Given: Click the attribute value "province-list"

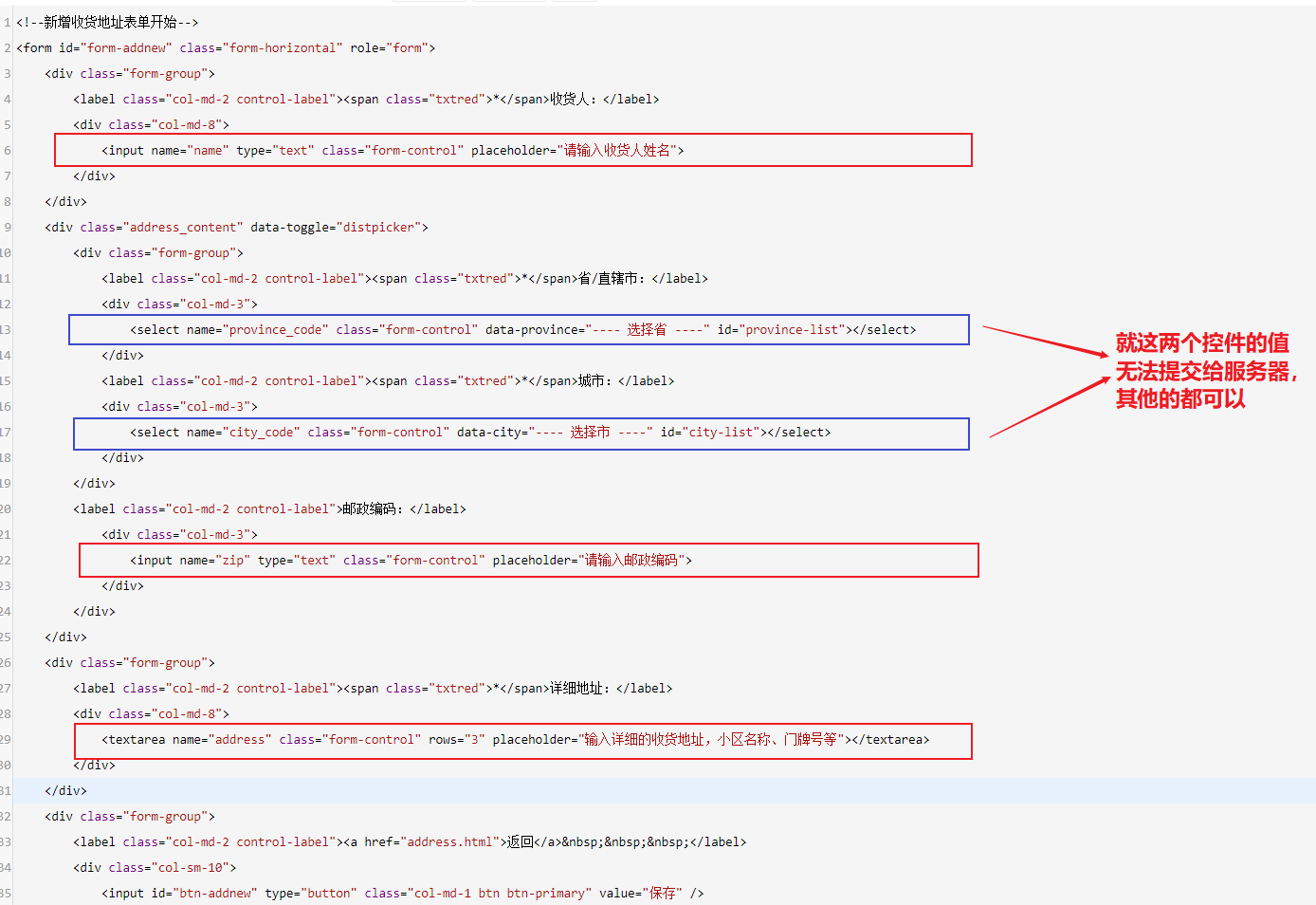Looking at the screenshot, I should pos(792,329).
